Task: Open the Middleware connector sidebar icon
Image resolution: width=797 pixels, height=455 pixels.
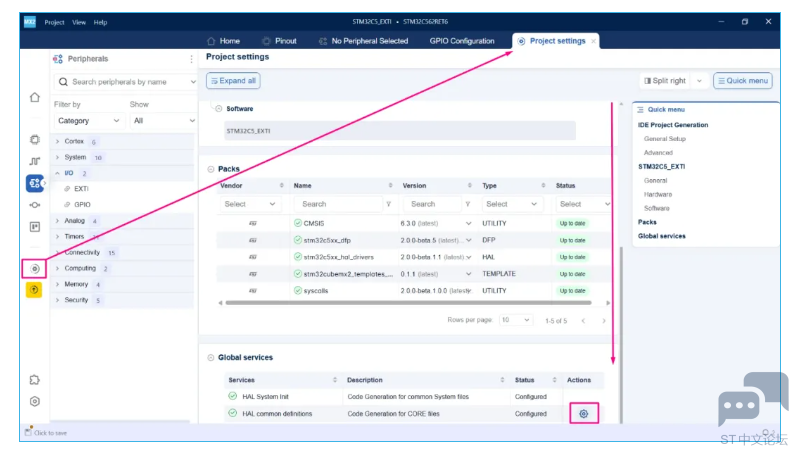Action: coord(35,205)
